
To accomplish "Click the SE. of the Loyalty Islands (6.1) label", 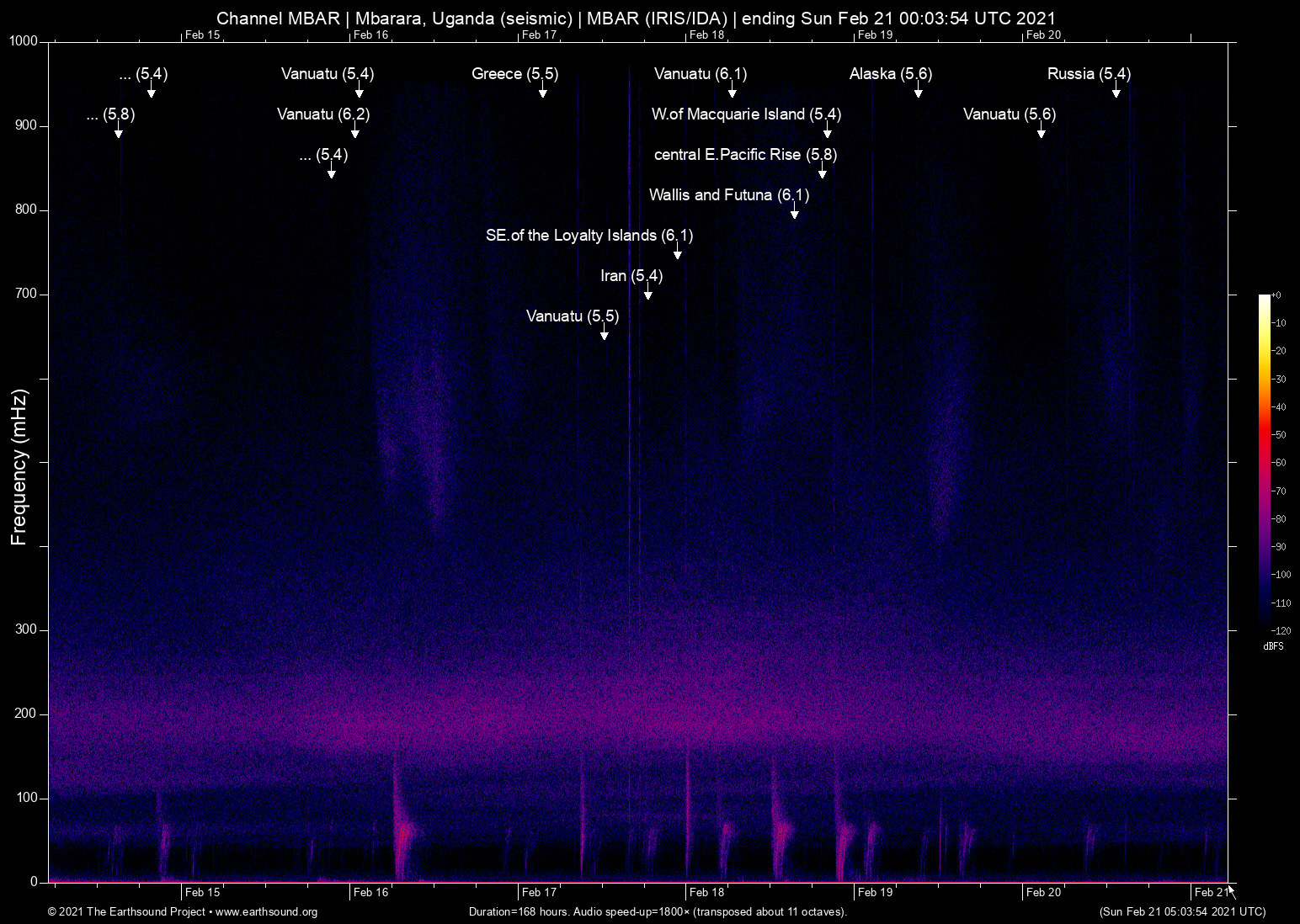I will 589,236.
